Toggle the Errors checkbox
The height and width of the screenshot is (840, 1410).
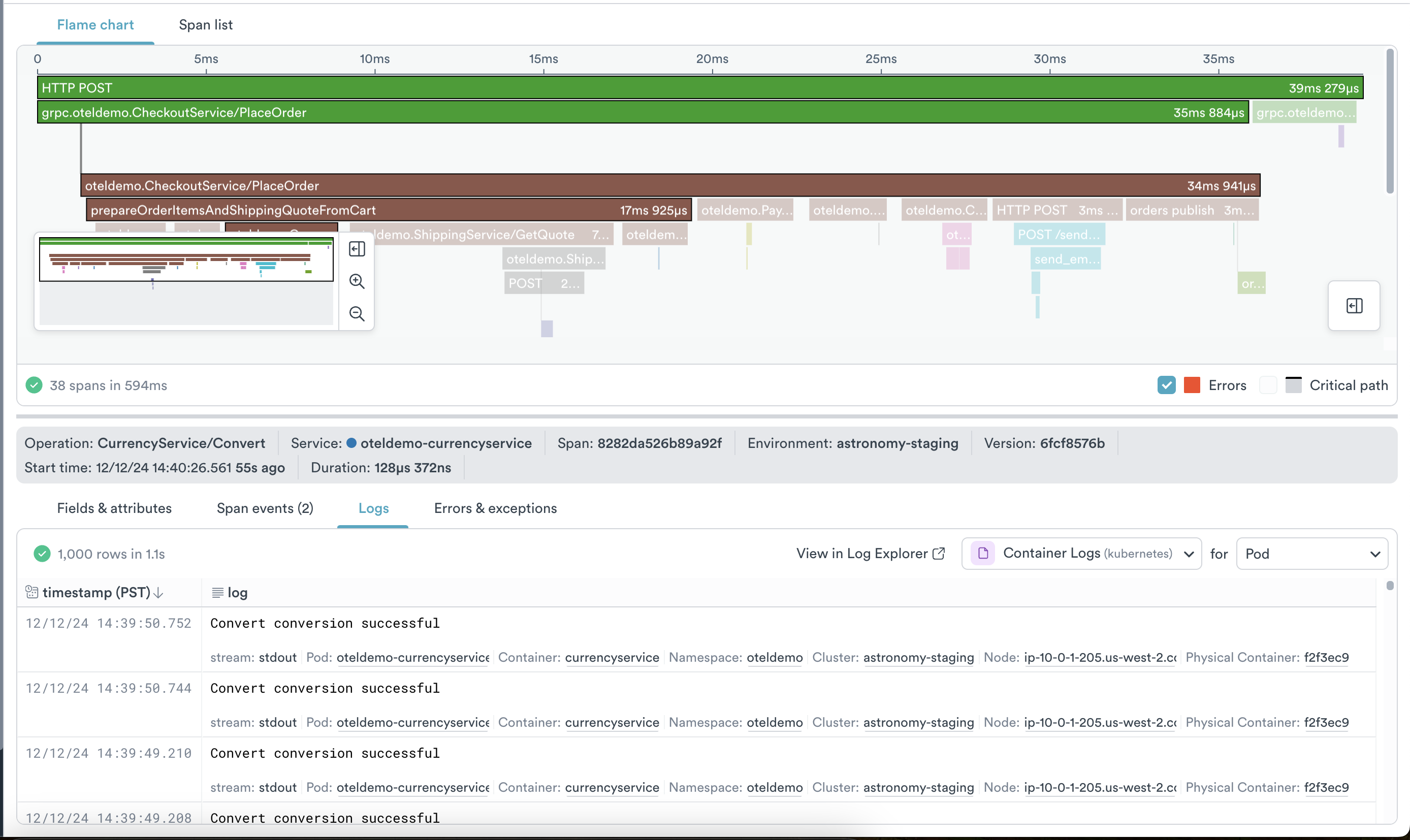pyautogui.click(x=1166, y=385)
